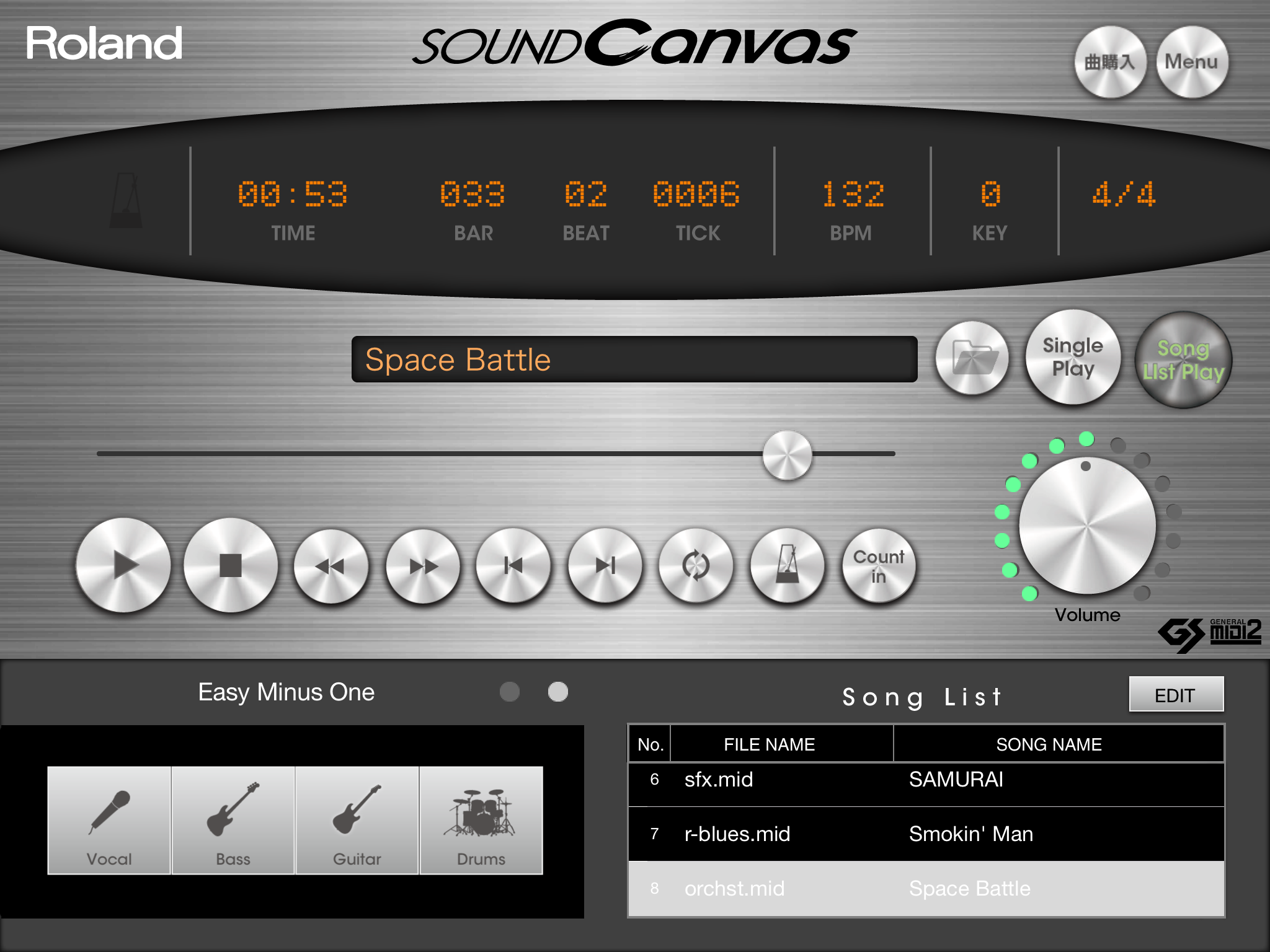The image size is (1270, 952).
Task: Tap the 4/4 time signature display
Action: point(1124,195)
